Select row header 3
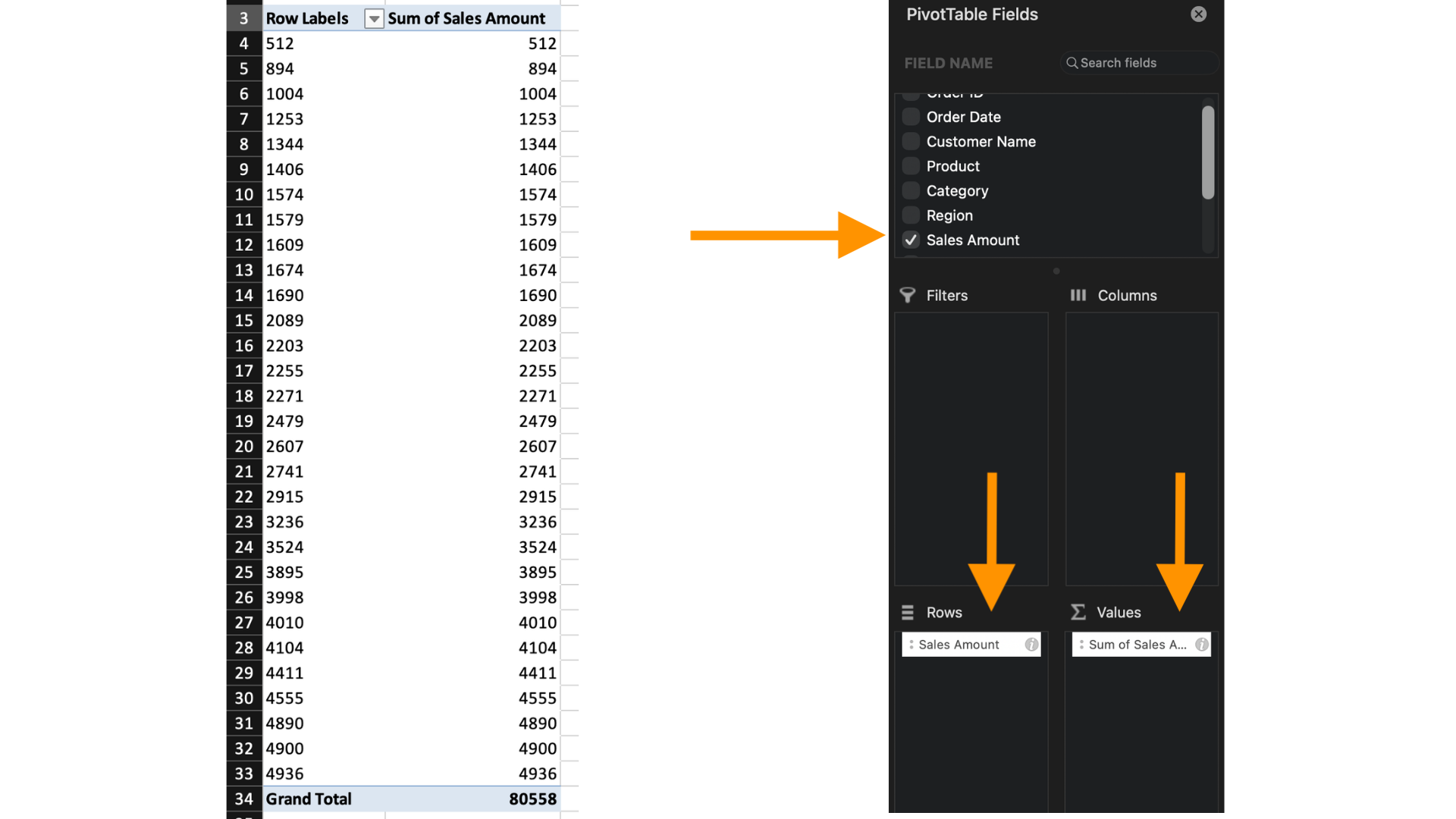 click(x=243, y=18)
